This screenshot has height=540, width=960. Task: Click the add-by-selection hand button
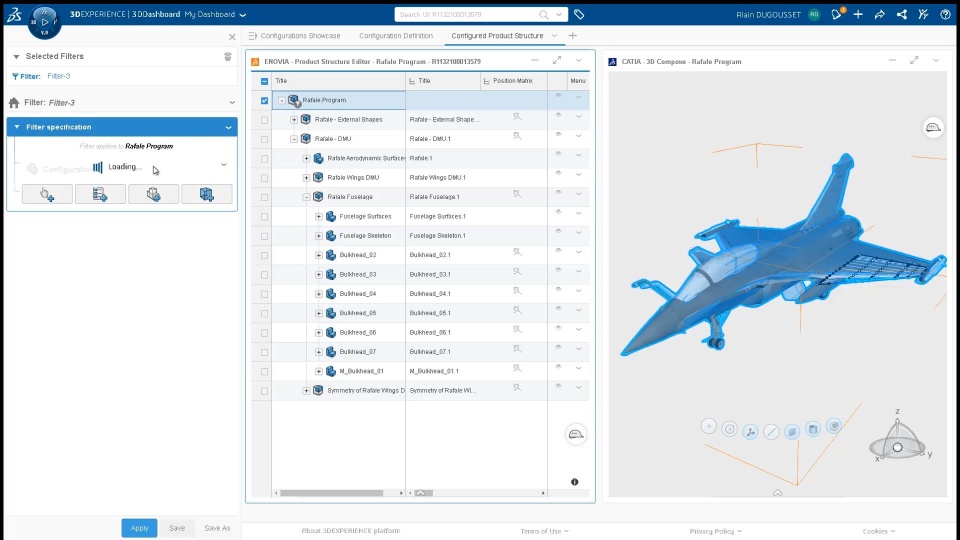click(47, 194)
